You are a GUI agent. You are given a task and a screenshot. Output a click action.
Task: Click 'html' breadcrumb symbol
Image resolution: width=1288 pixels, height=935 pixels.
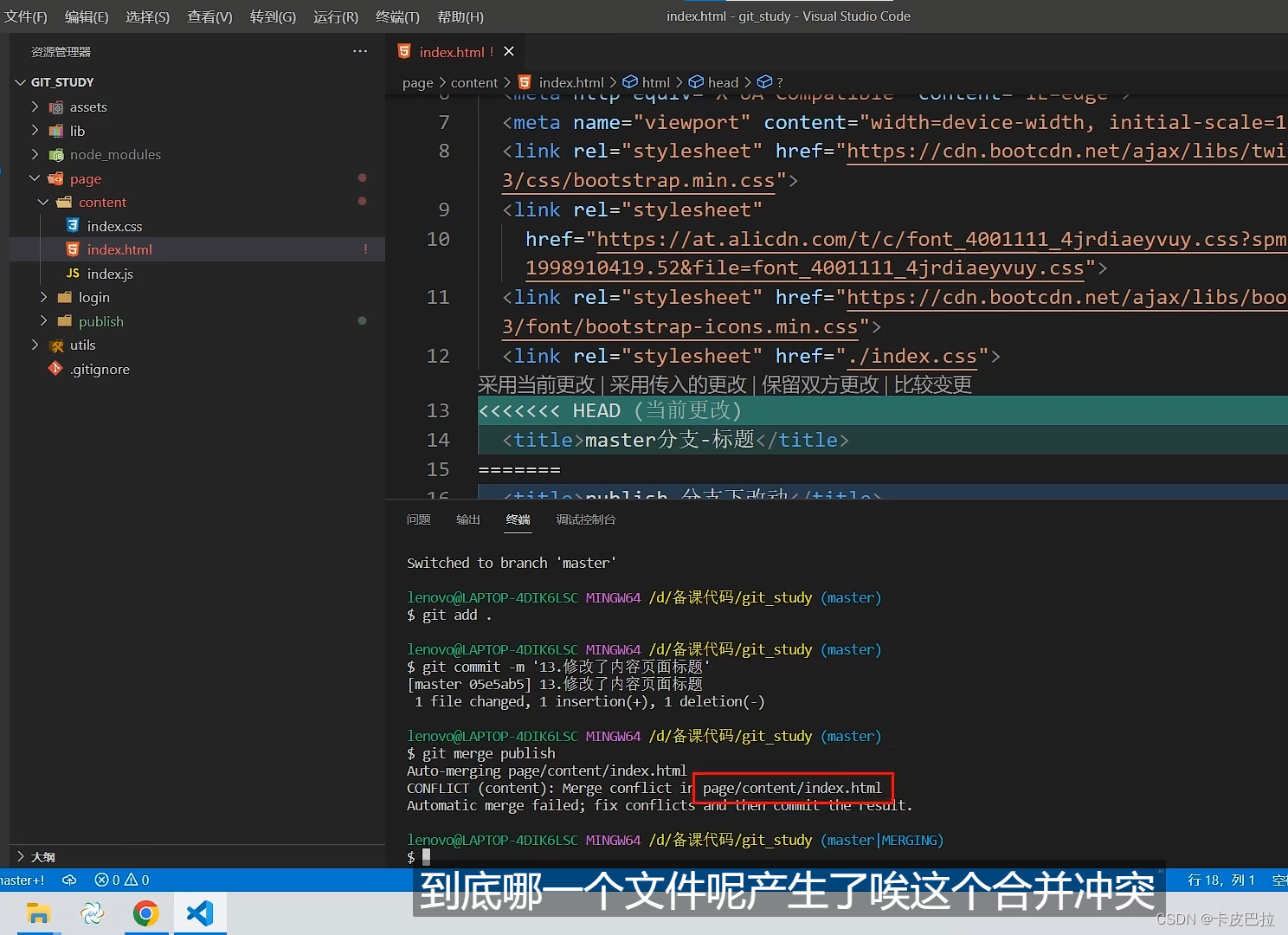(x=656, y=82)
